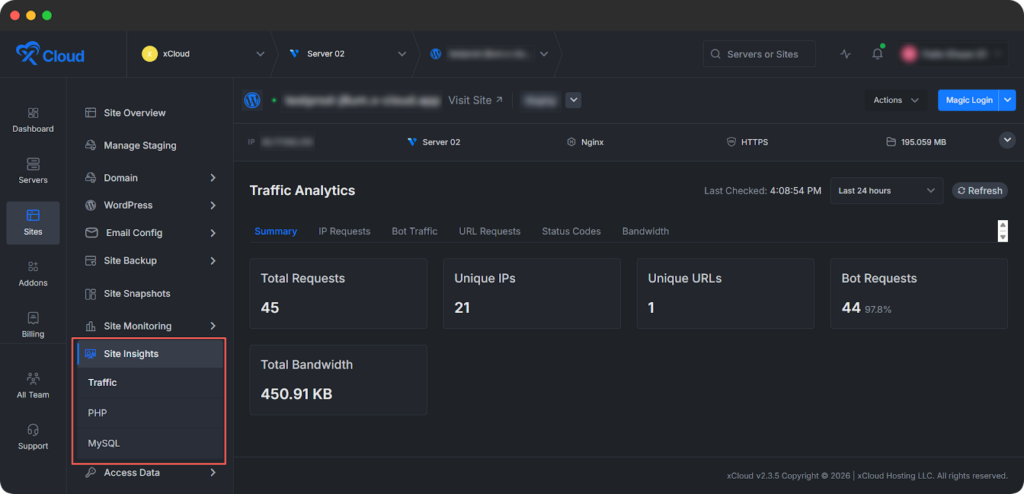Screen dimensions: 1024x494
Task: Open the notifications bell icon
Action: click(x=877, y=54)
